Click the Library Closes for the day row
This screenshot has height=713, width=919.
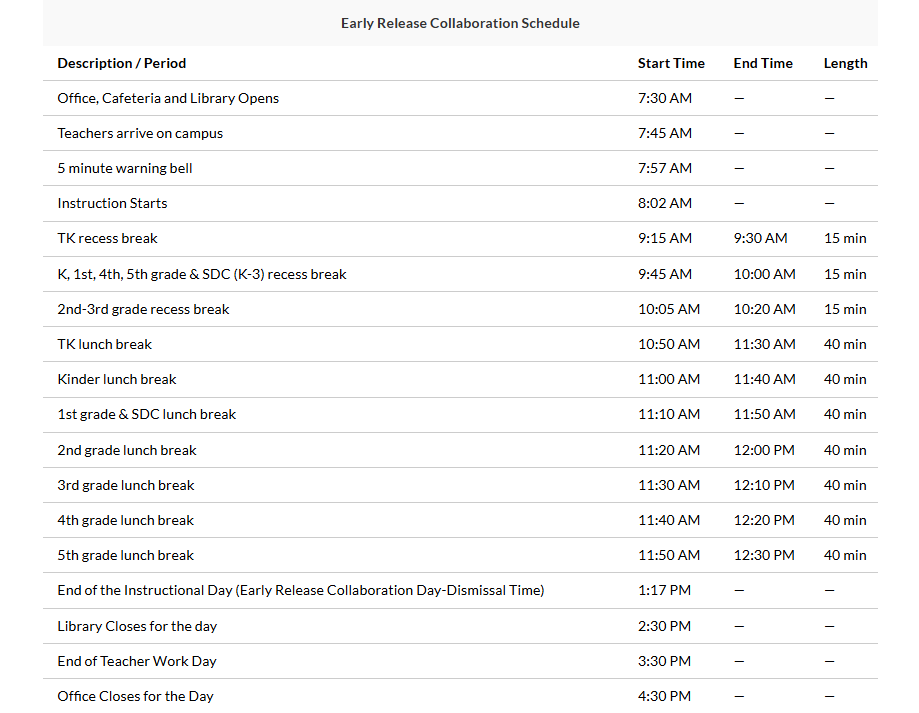click(x=137, y=626)
